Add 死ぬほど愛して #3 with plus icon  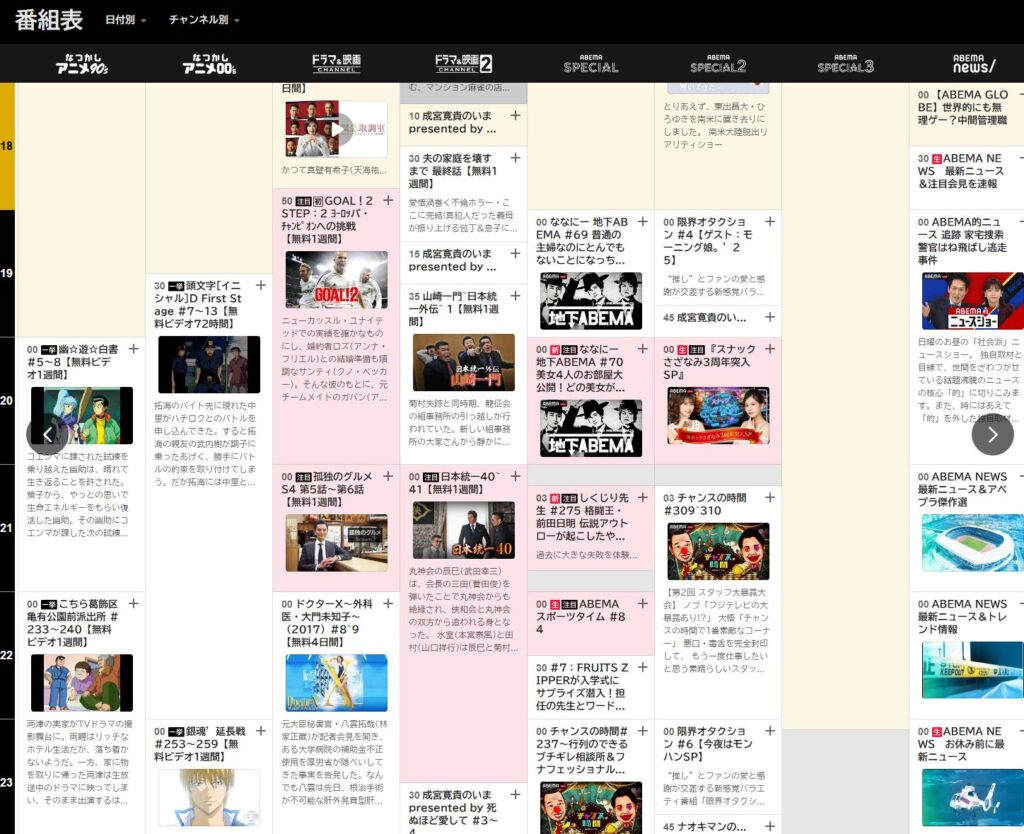[515, 795]
